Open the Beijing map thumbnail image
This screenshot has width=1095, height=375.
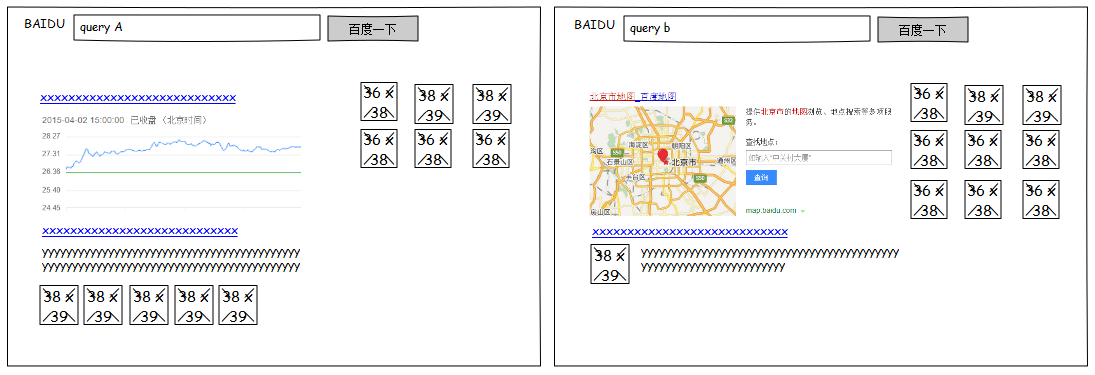click(x=663, y=161)
